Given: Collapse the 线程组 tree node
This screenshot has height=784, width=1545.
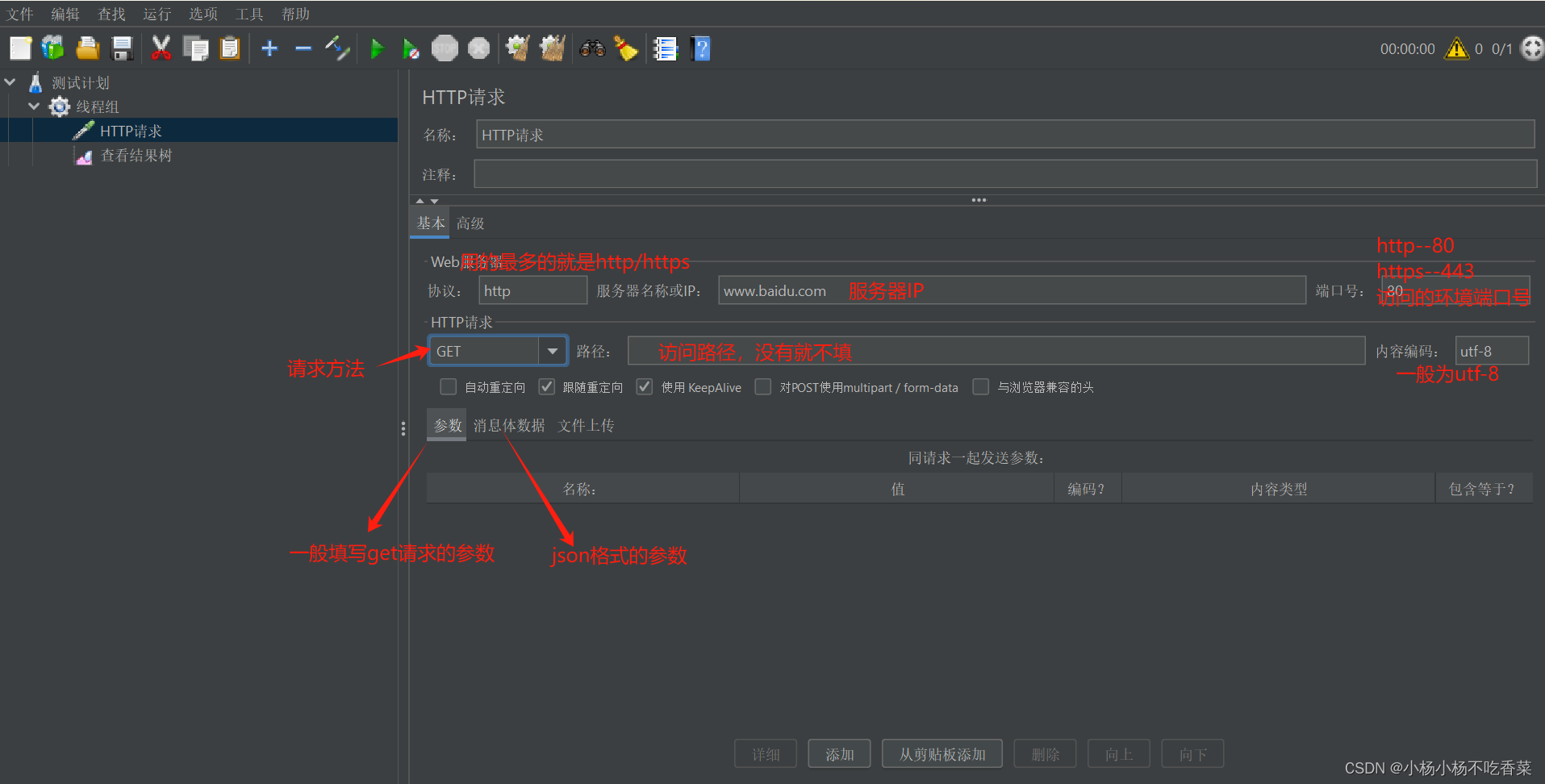Looking at the screenshot, I should point(34,106).
